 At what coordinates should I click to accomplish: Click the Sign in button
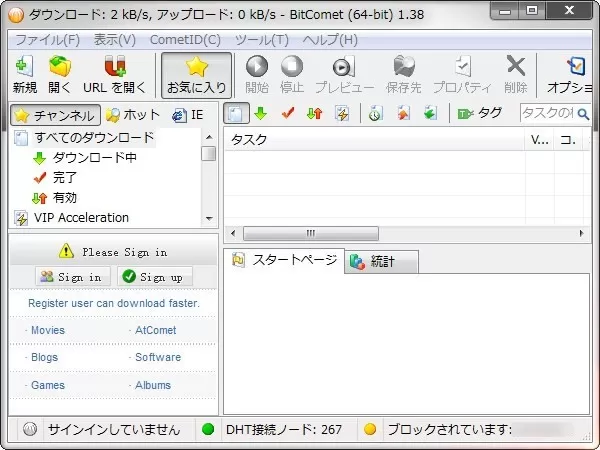[73, 277]
